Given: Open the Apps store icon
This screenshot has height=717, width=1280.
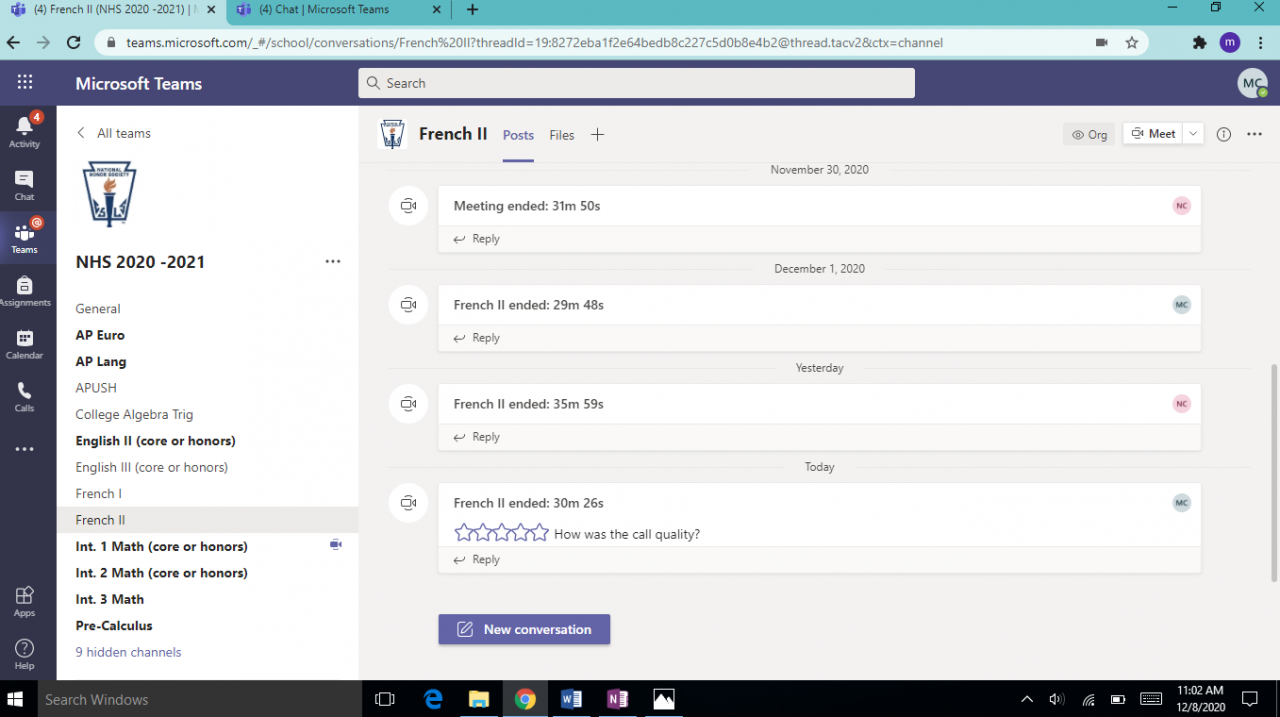Looking at the screenshot, I should pyautogui.click(x=24, y=601).
